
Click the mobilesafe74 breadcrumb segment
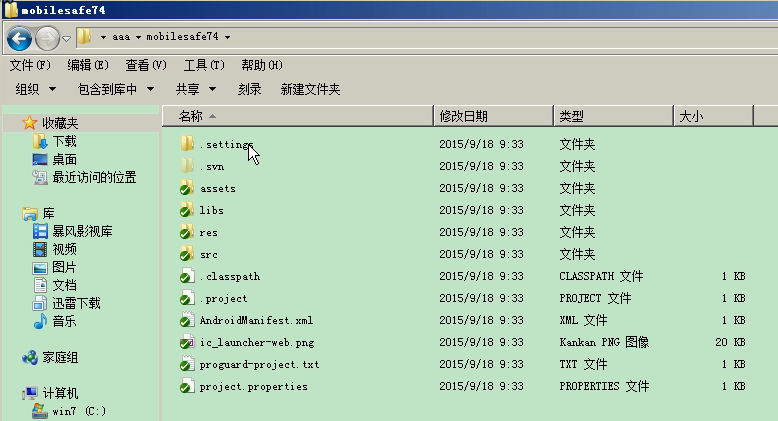click(x=182, y=37)
